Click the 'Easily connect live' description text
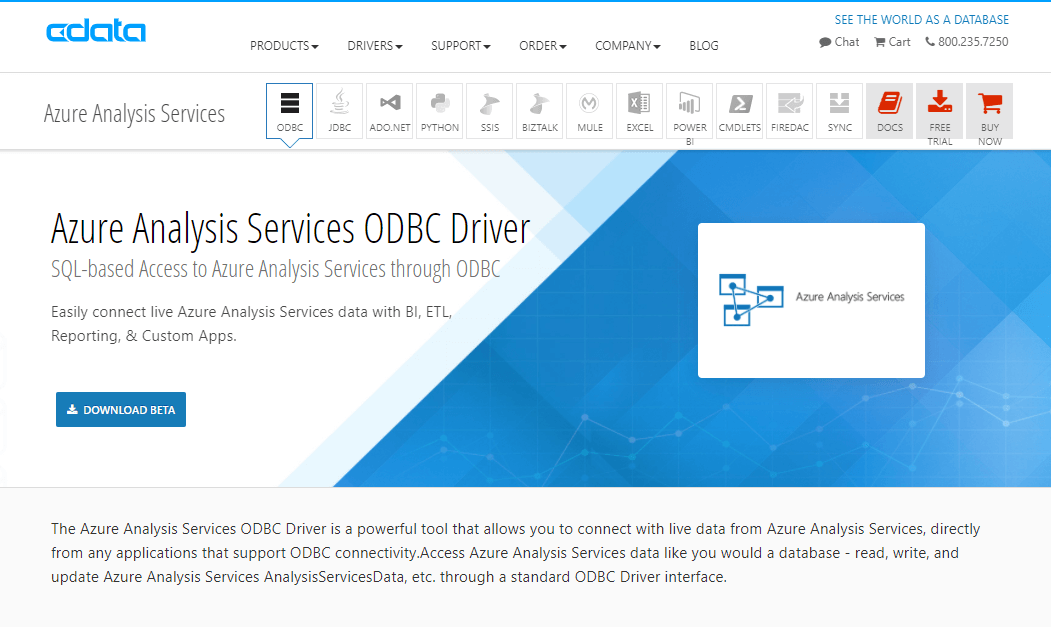 [x=251, y=324]
